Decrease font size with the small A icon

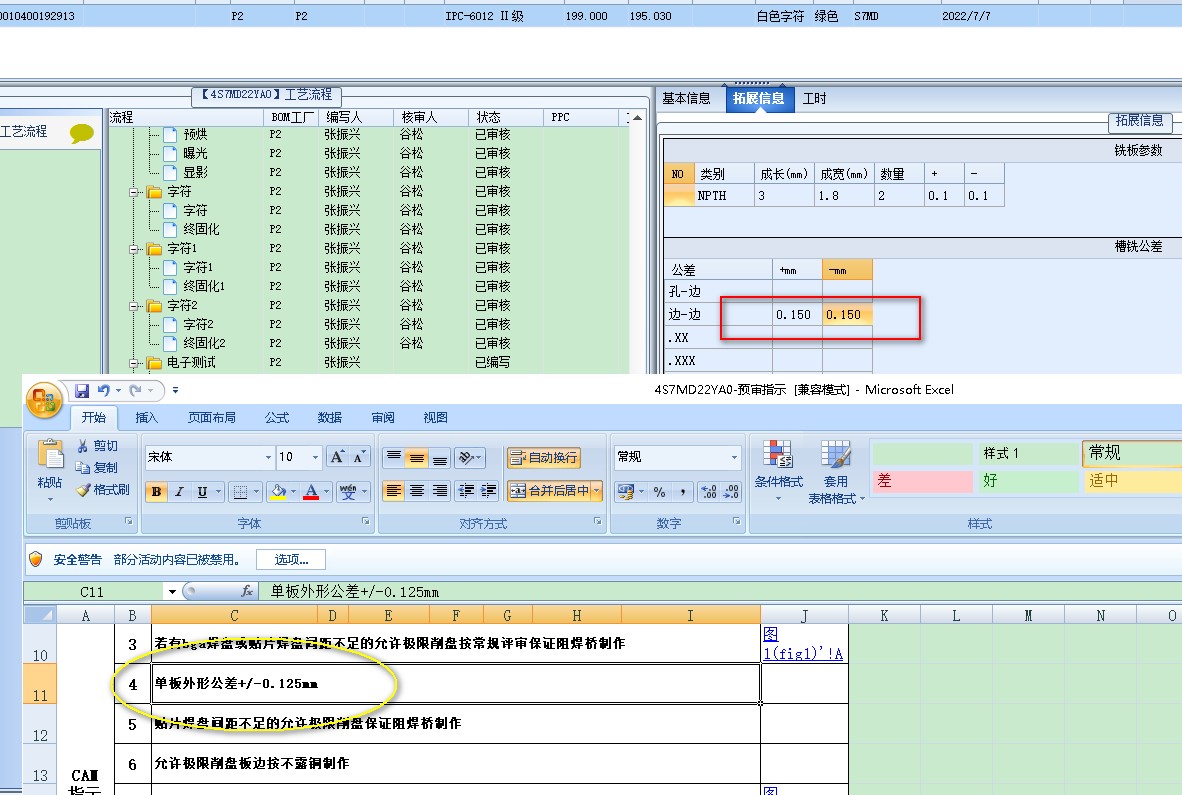[x=360, y=457]
